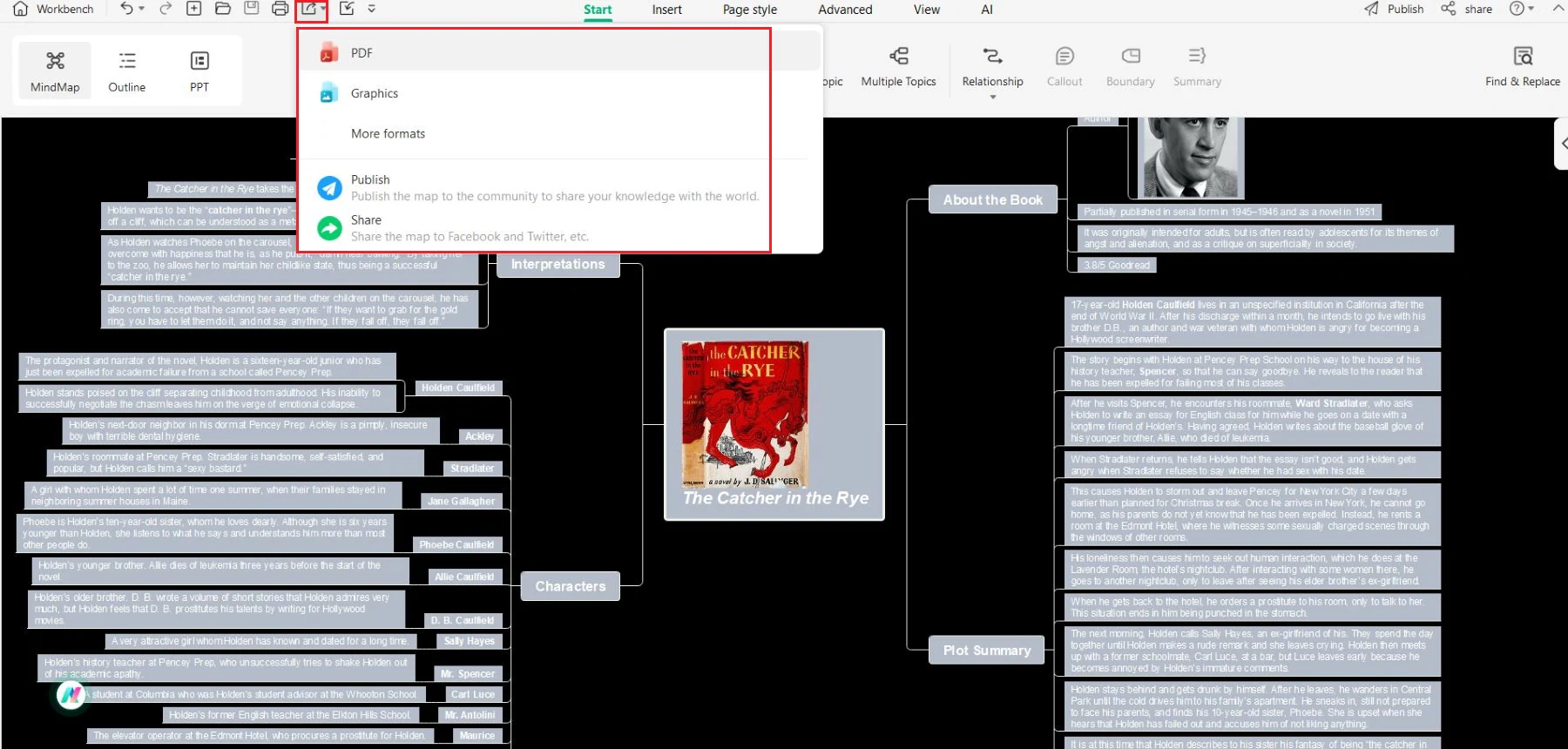
Task: Choose Graphics export option
Action: (x=558, y=93)
